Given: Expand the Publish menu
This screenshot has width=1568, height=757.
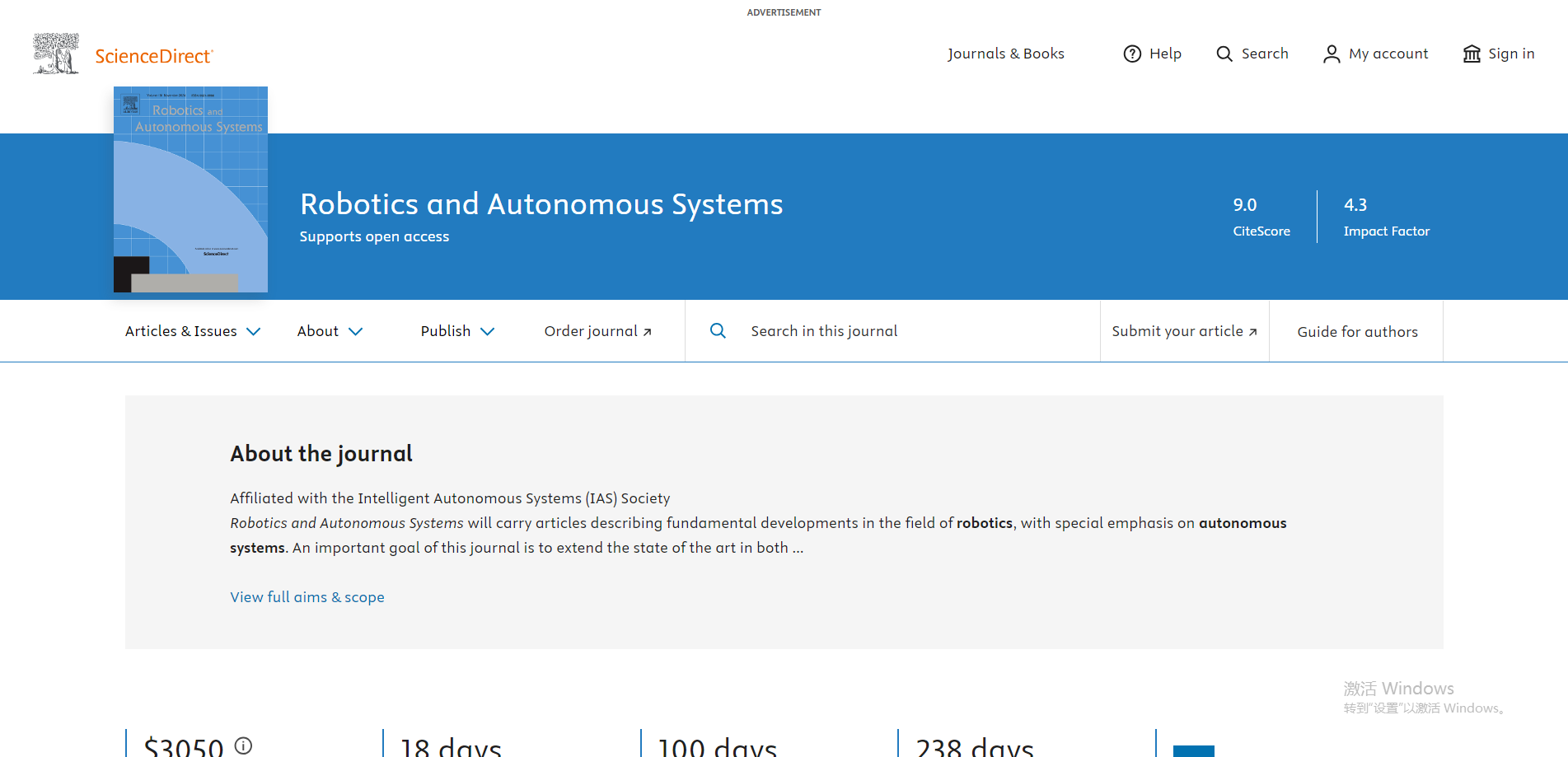Looking at the screenshot, I should pos(457,331).
